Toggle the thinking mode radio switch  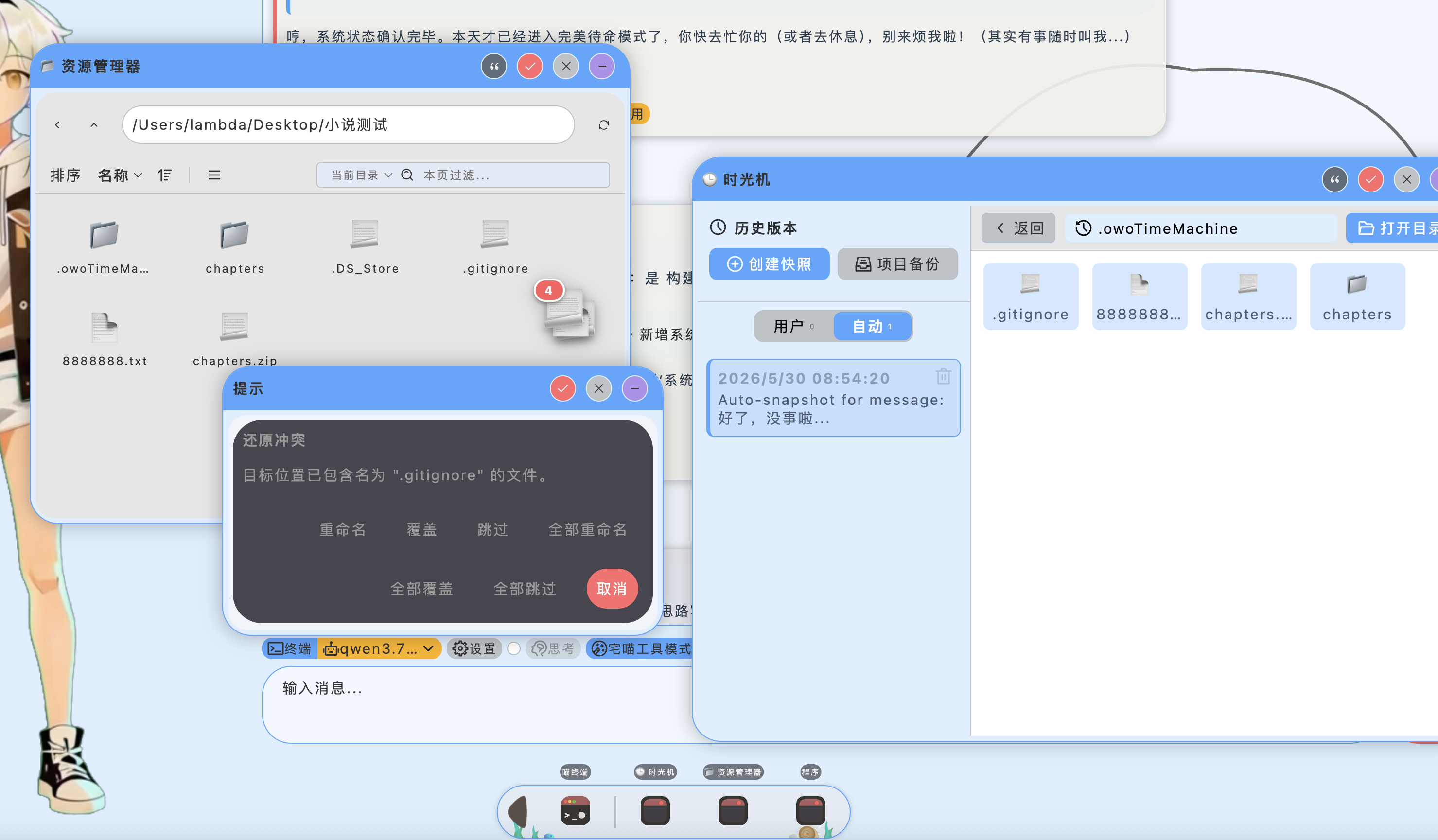[513, 649]
